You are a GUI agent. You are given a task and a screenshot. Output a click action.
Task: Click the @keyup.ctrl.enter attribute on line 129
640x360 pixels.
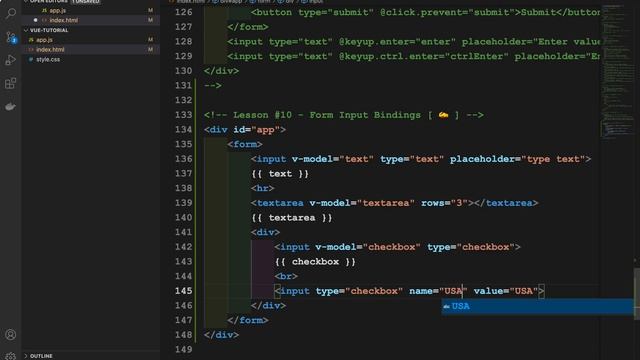point(423,56)
